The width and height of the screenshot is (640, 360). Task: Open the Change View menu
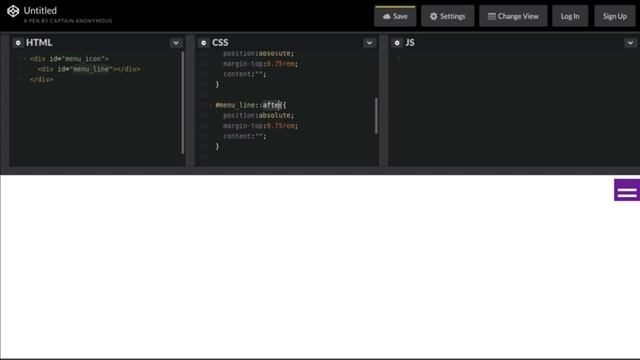pyautogui.click(x=513, y=16)
